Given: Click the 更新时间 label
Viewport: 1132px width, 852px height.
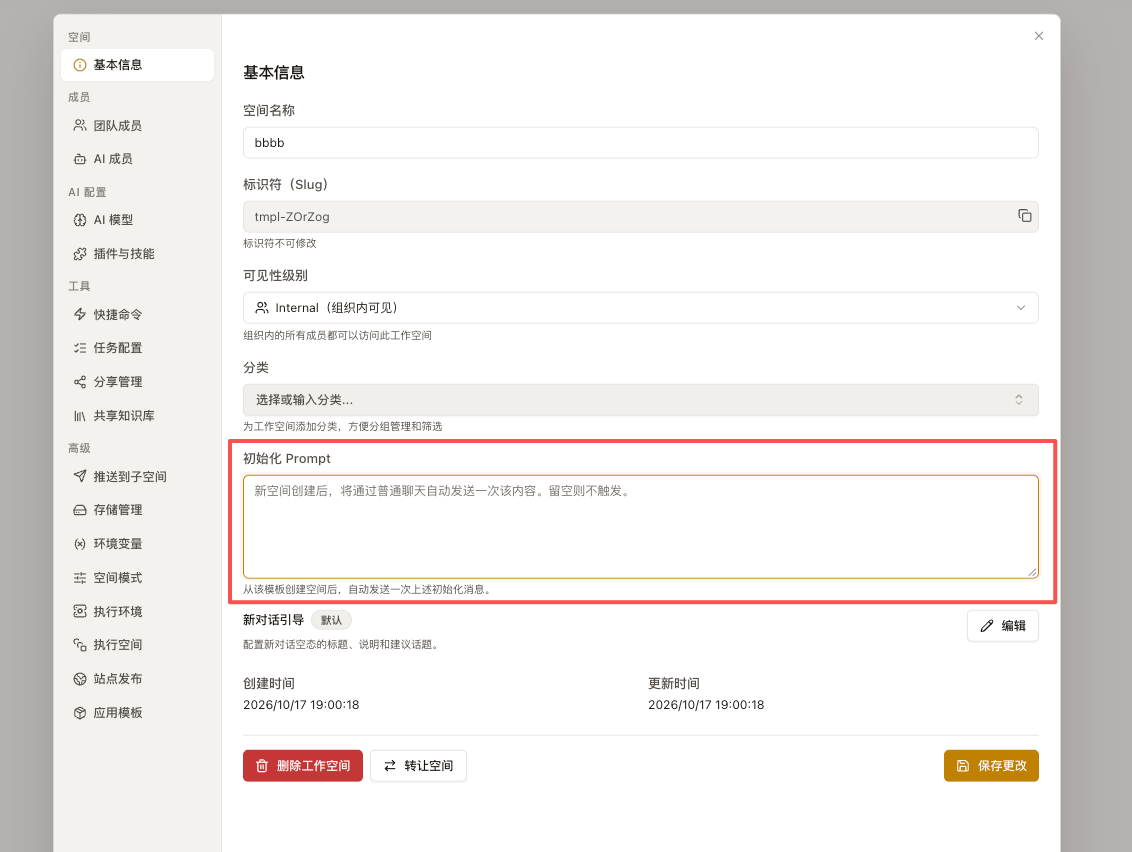Looking at the screenshot, I should pyautogui.click(x=674, y=683).
